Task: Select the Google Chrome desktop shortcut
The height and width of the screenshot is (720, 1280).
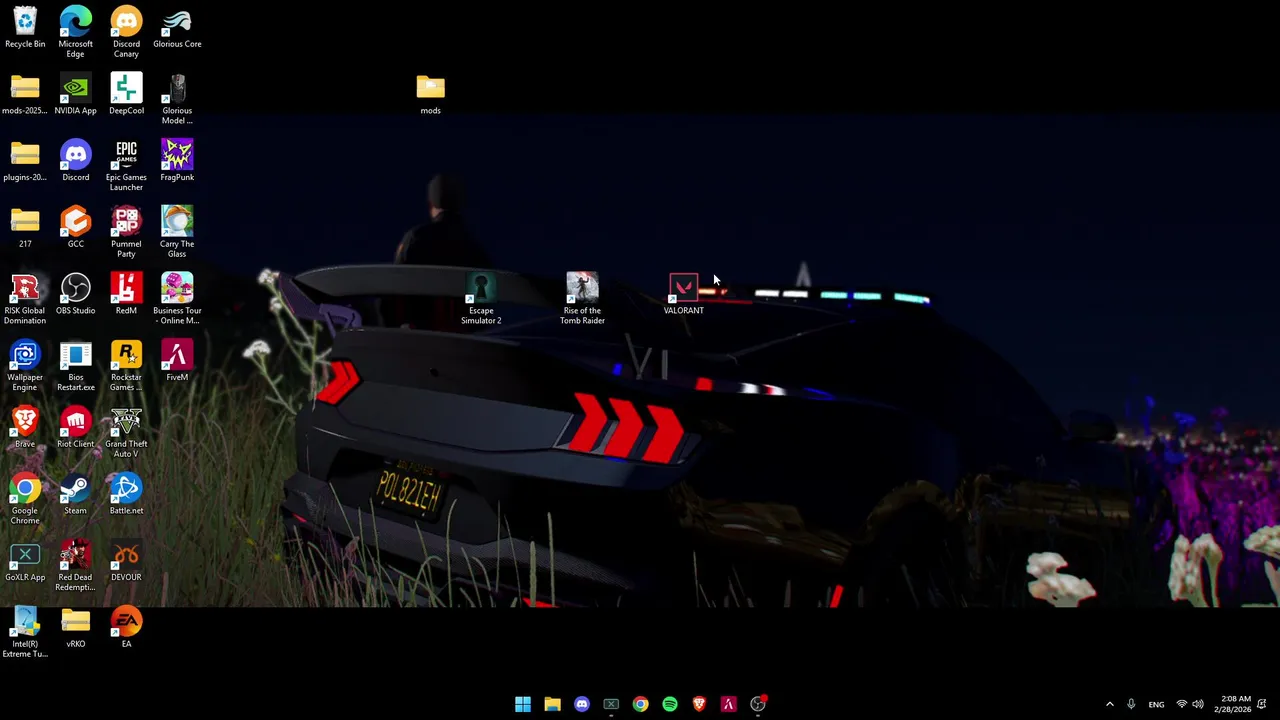Action: click(x=25, y=500)
